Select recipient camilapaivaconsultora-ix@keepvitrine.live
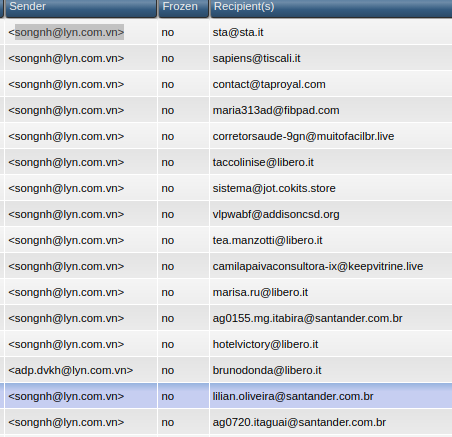 [318, 266]
